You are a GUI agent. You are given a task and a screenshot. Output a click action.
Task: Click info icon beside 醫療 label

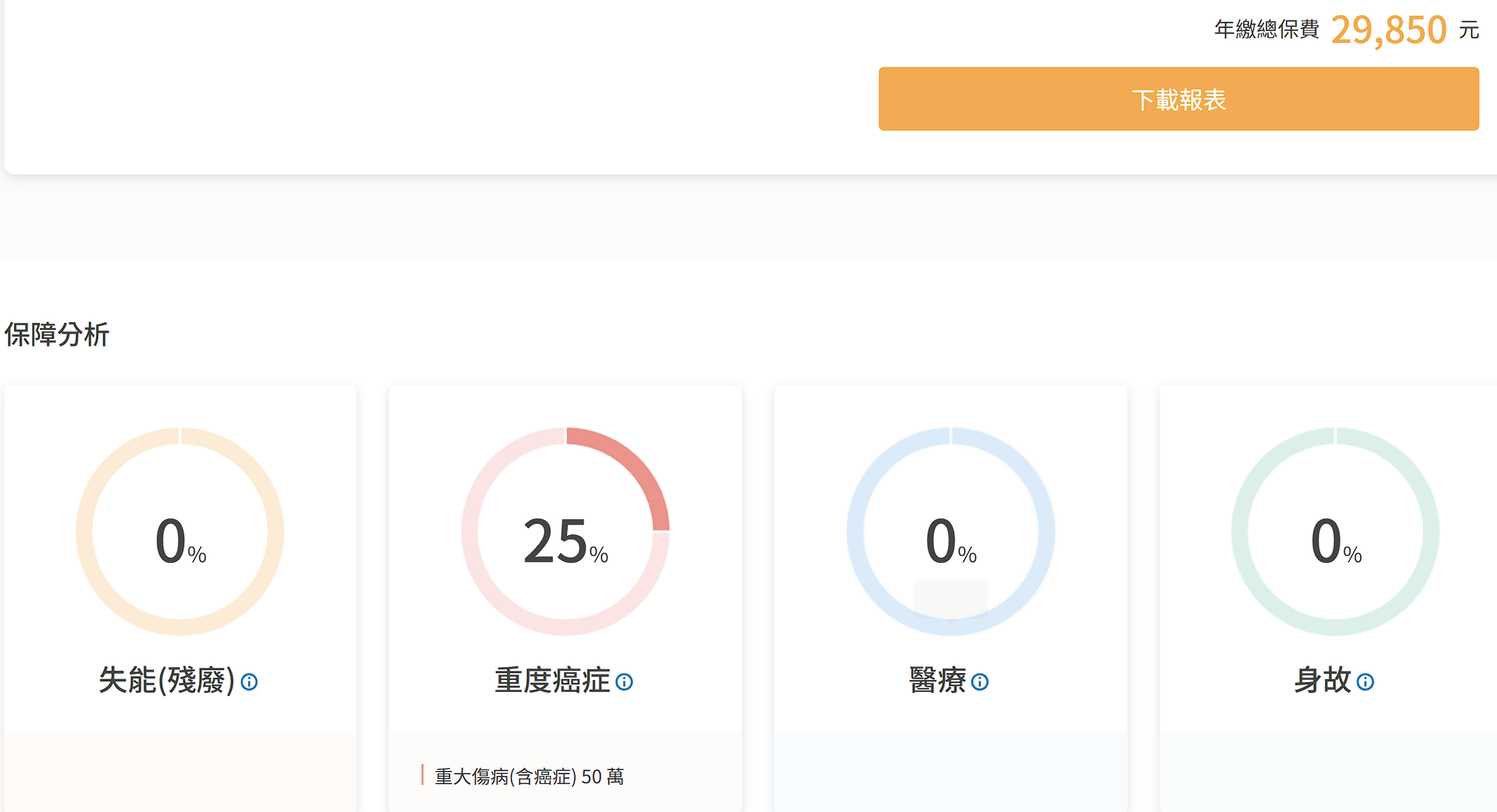980,682
